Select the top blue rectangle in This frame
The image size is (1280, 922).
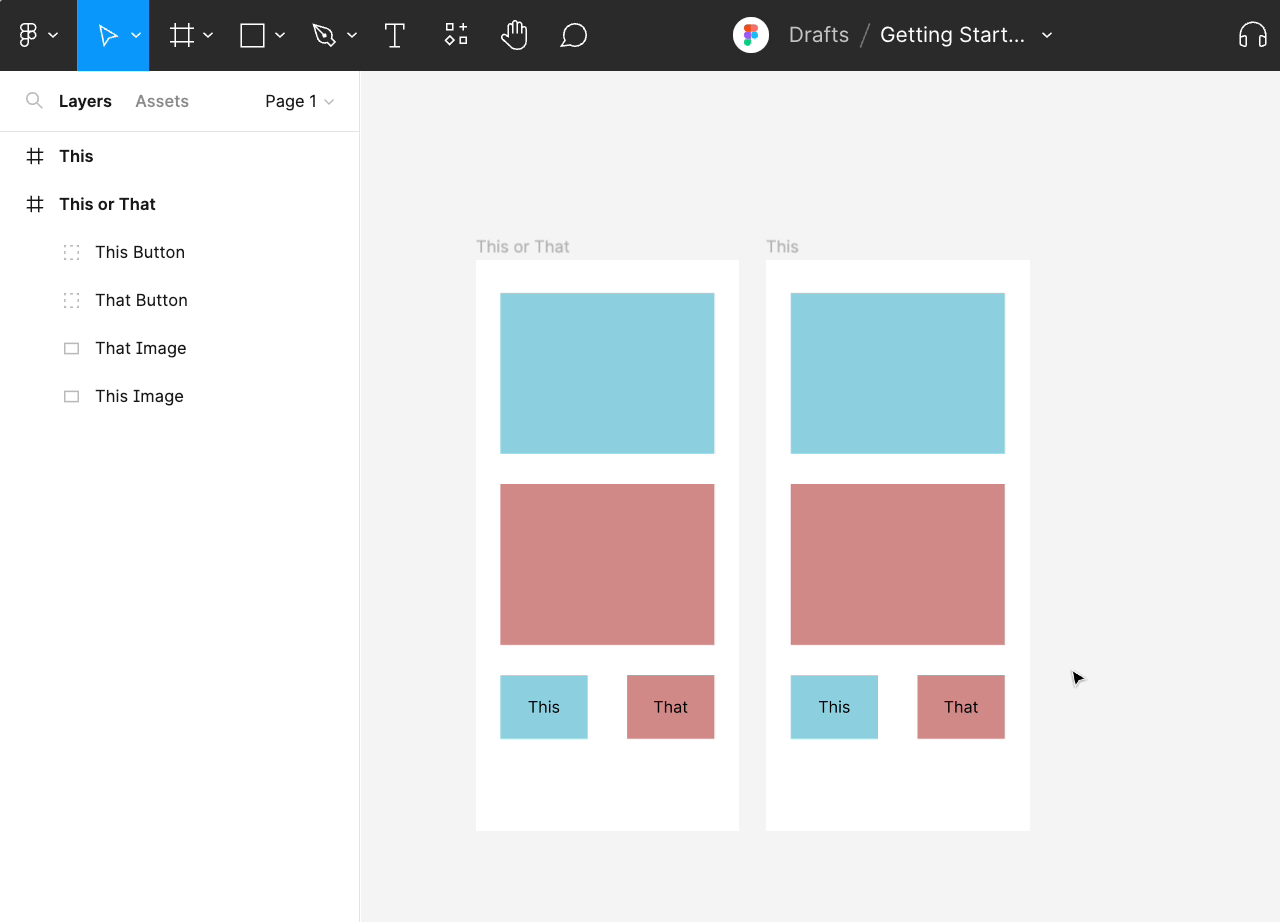pyautogui.click(x=897, y=373)
